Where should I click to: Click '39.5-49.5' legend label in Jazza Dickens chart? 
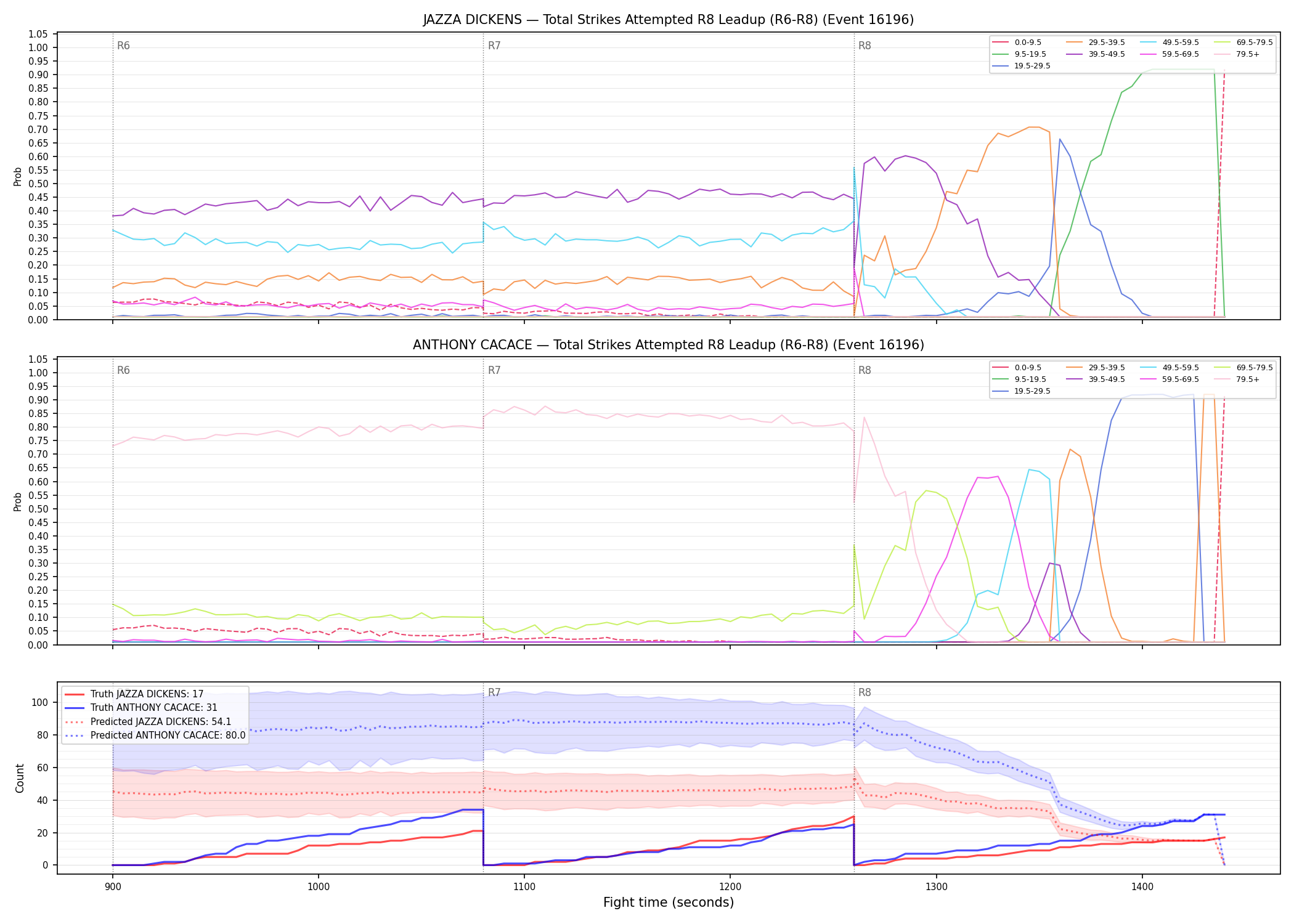click(1107, 54)
